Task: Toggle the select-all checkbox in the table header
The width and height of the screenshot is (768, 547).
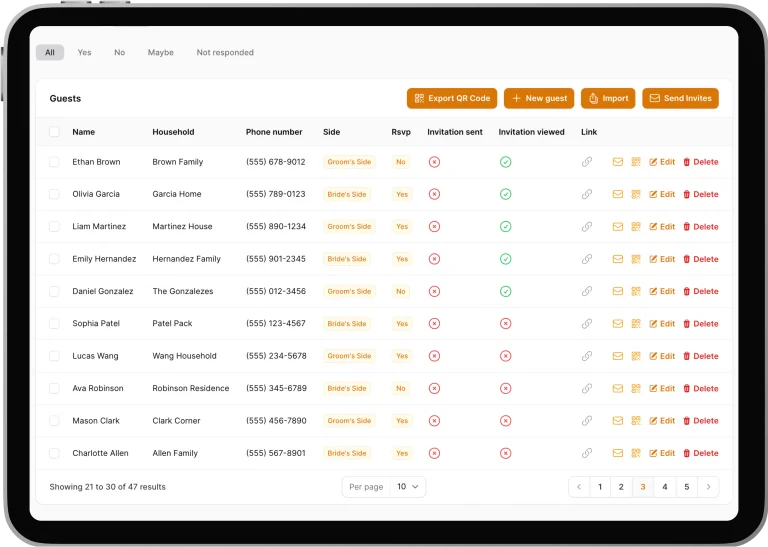Action: [54, 132]
